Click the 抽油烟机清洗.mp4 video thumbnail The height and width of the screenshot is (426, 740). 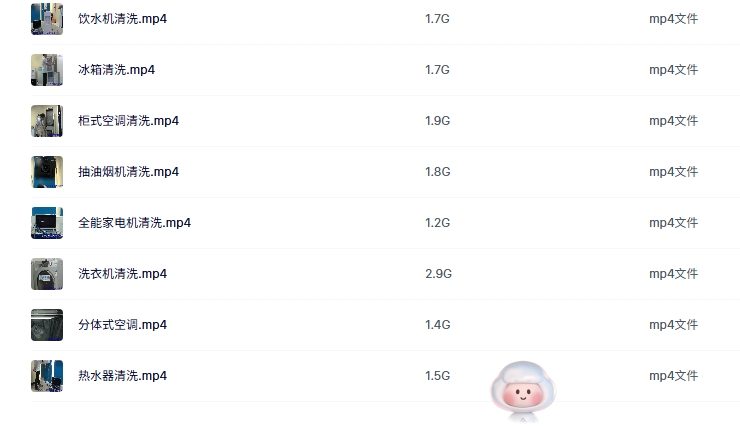(47, 172)
